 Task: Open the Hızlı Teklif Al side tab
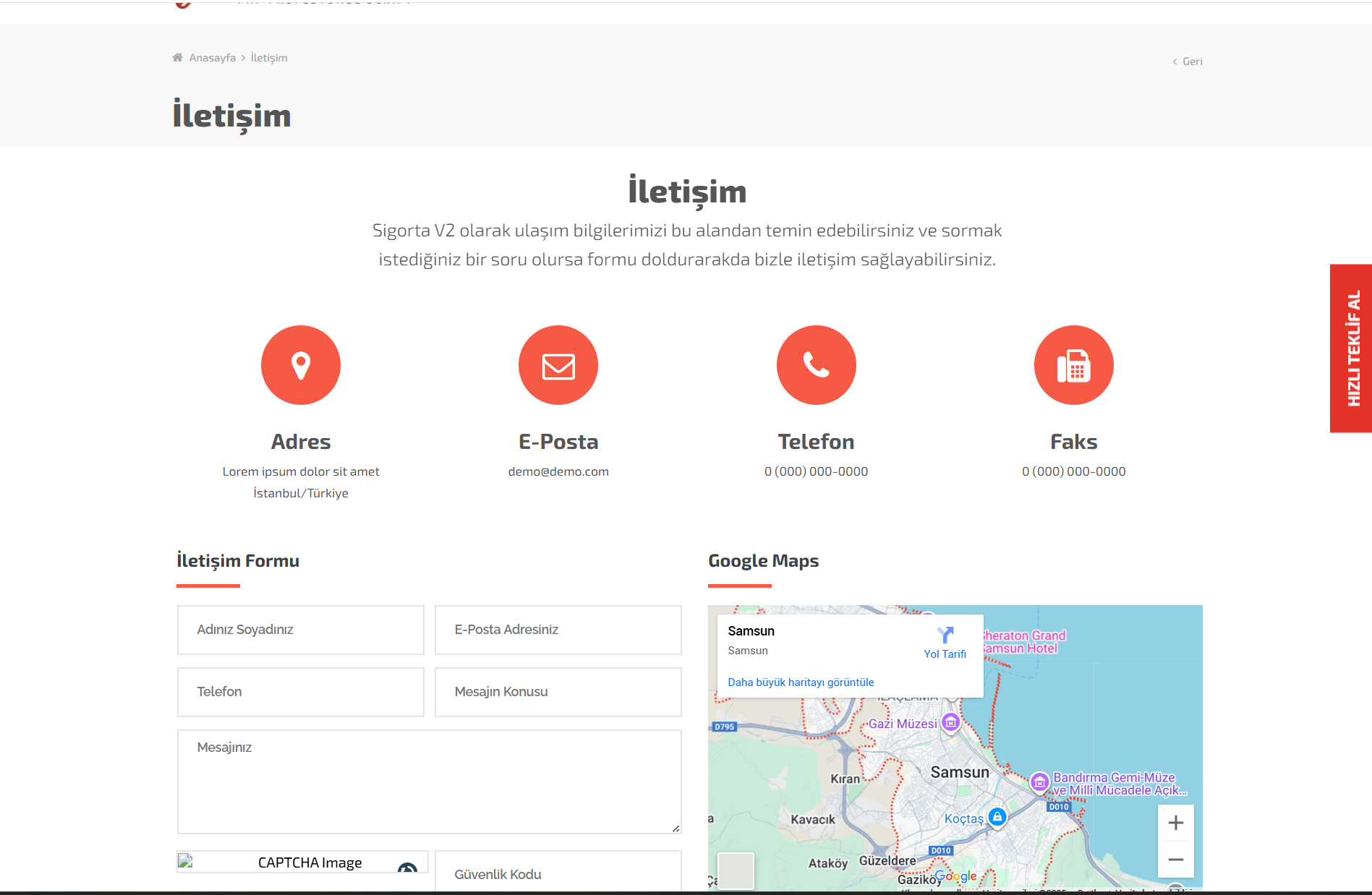[1351, 348]
